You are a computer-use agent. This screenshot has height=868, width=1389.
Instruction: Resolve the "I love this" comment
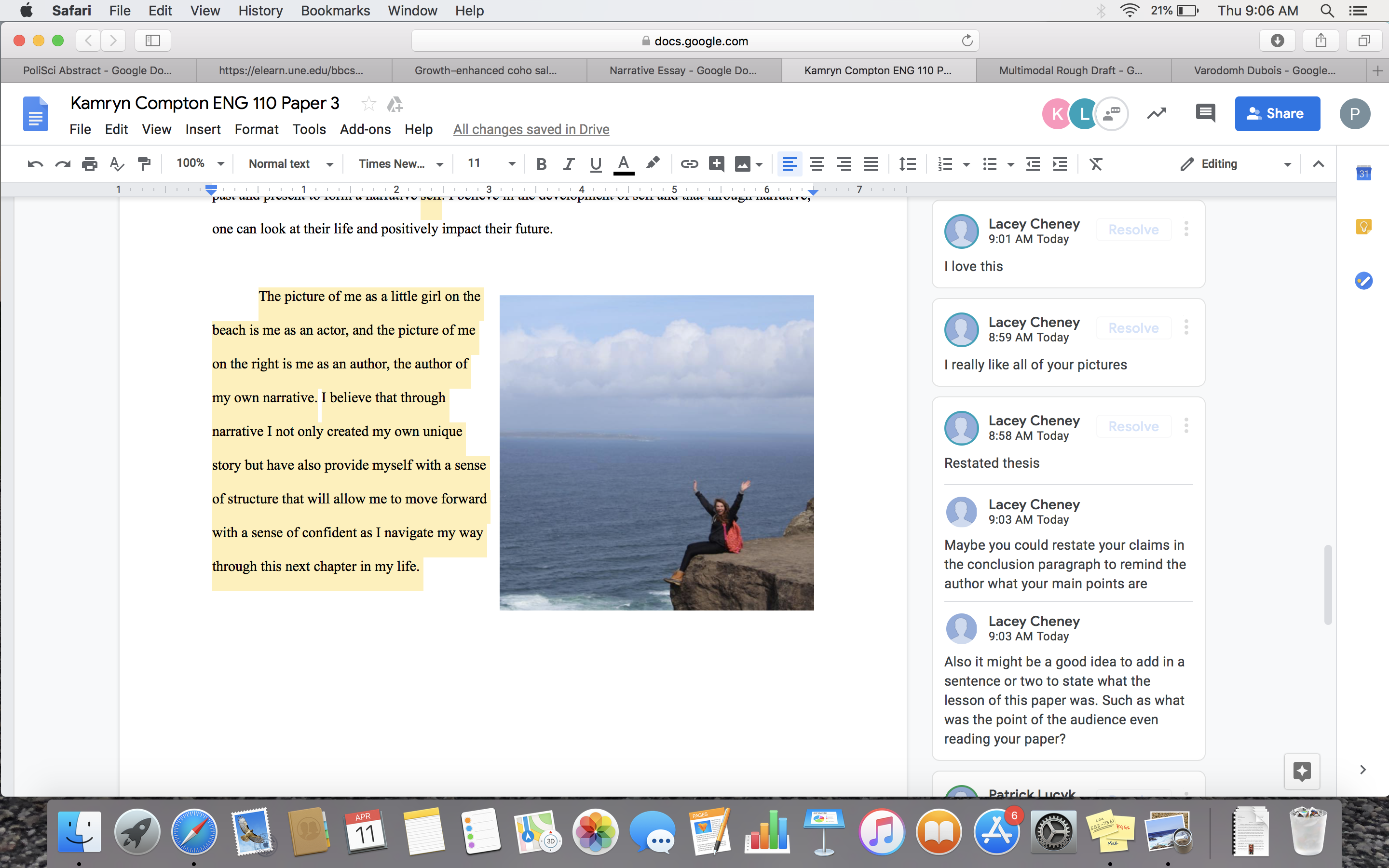point(1133,230)
